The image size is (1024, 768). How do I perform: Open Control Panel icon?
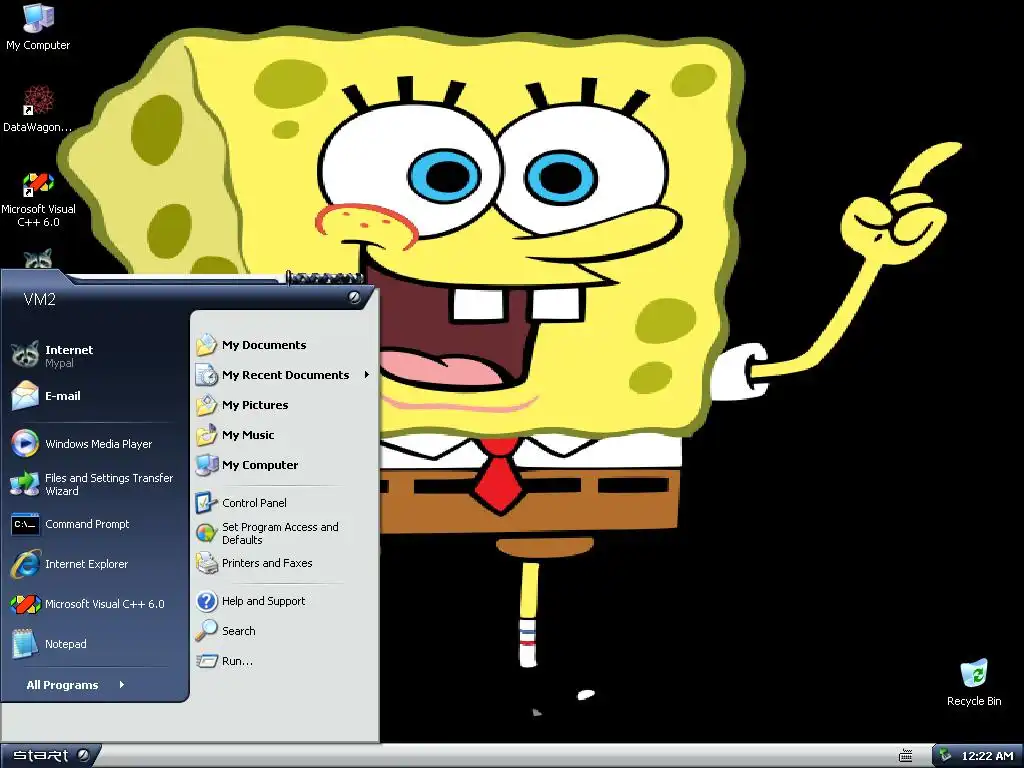pyautogui.click(x=206, y=503)
